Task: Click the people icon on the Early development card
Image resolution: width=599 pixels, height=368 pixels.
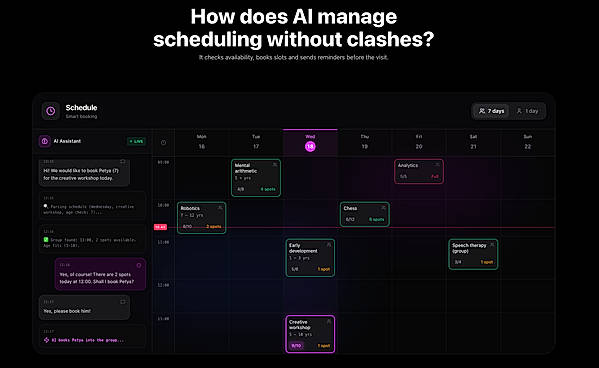Action: [329, 245]
